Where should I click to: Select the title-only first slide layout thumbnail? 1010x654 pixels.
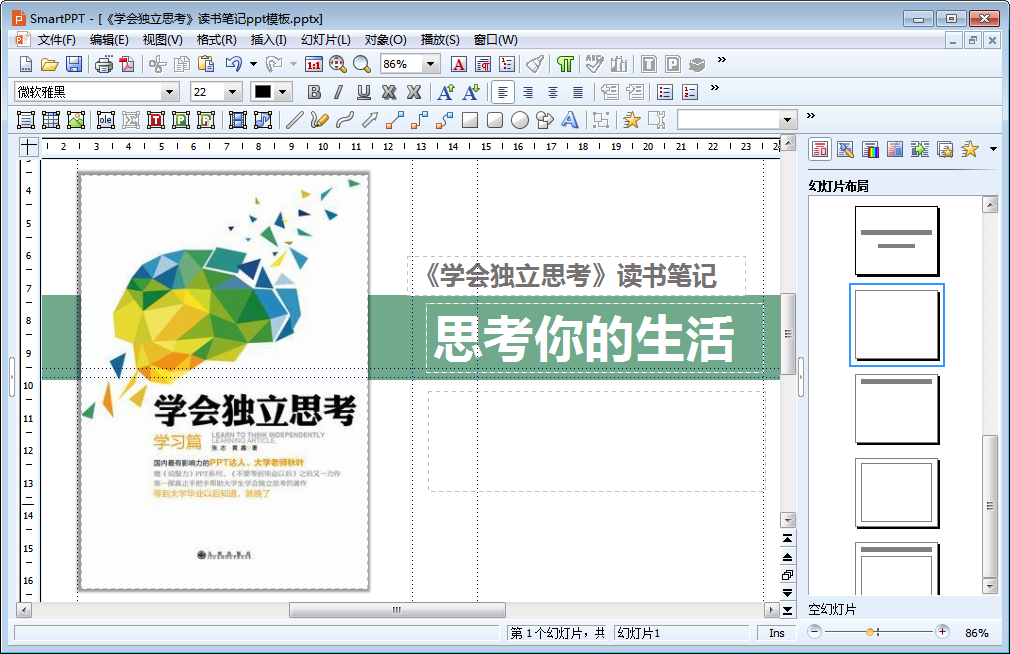(x=896, y=241)
